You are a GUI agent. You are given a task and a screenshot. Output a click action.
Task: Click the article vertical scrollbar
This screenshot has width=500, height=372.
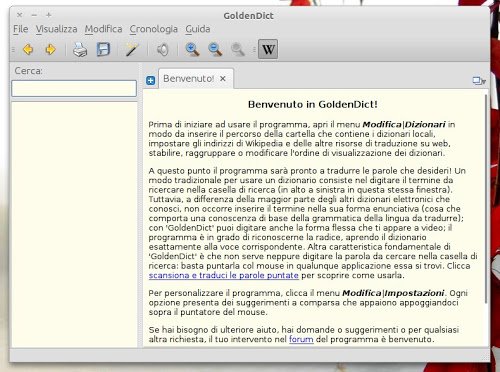pyautogui.click(x=486, y=200)
